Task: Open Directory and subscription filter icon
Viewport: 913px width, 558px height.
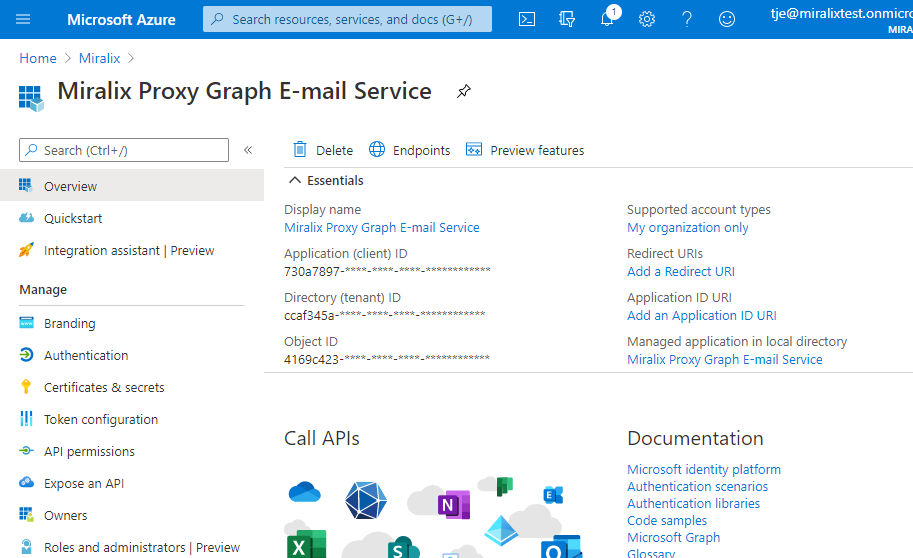Action: pyautogui.click(x=567, y=19)
